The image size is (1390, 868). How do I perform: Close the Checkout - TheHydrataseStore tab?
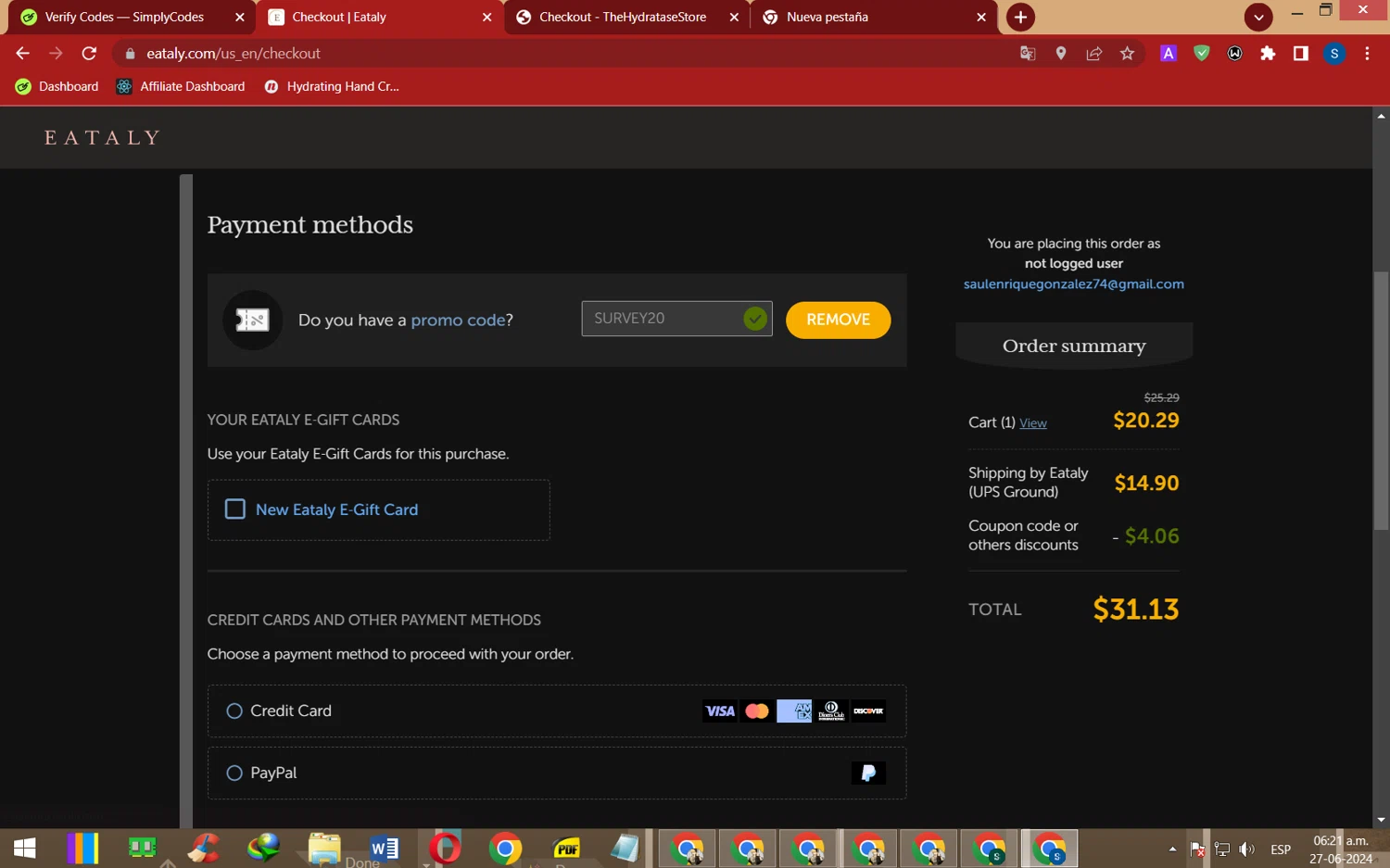pos(734,17)
